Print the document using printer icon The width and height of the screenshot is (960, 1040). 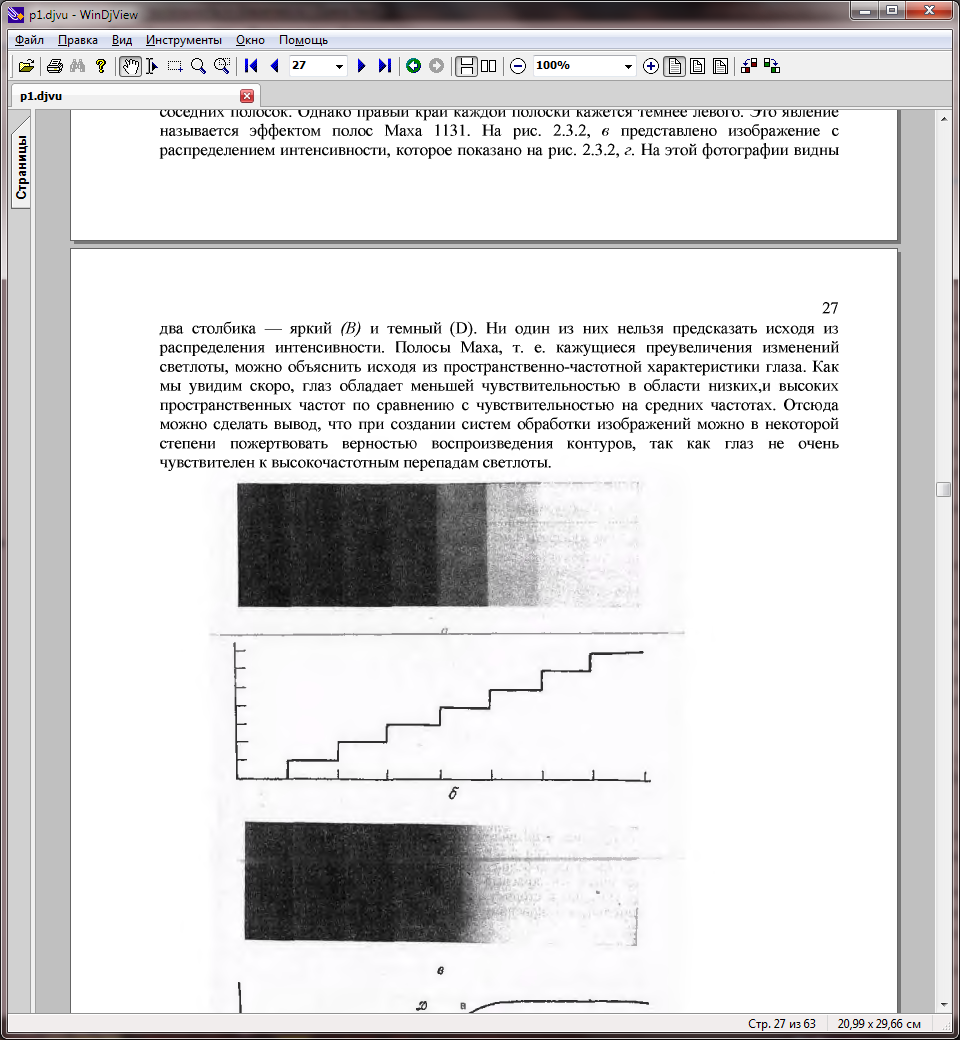click(x=55, y=66)
